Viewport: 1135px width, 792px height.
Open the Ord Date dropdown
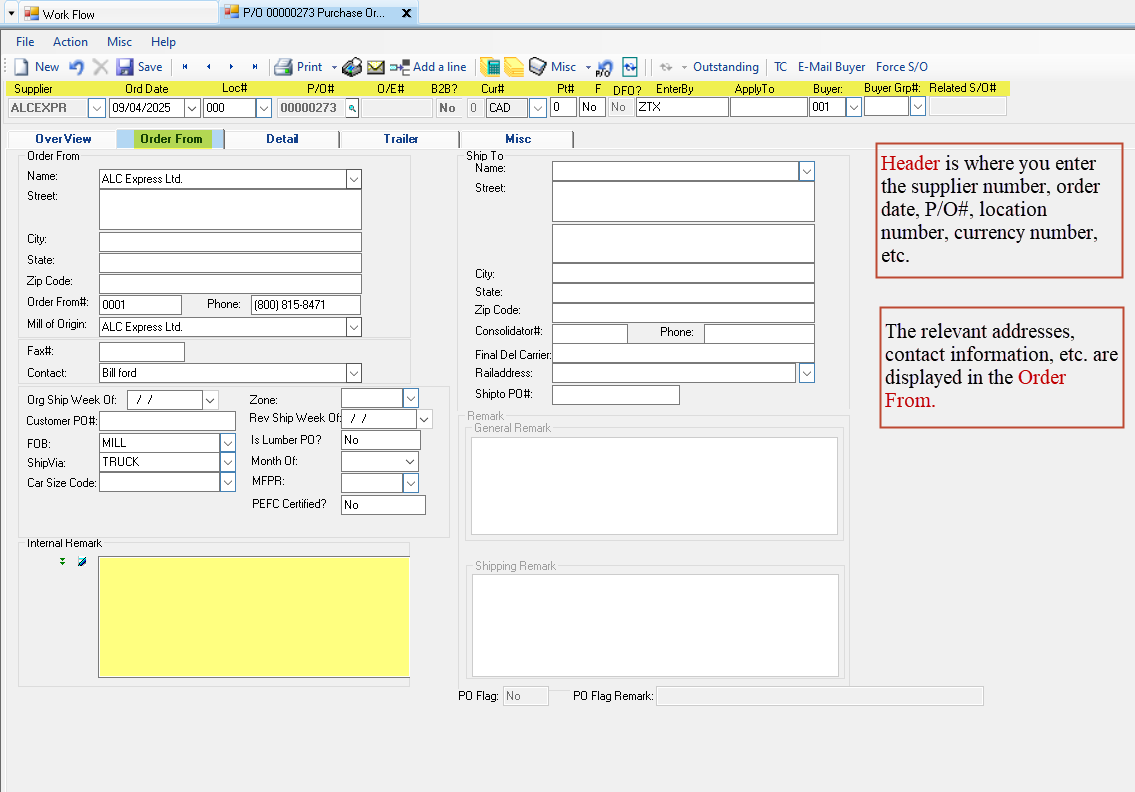pyautogui.click(x=190, y=107)
